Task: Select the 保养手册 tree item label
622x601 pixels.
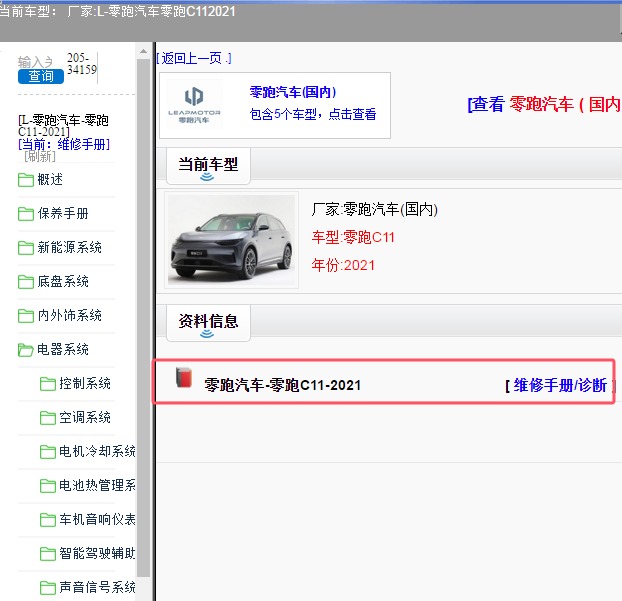Action: [x=63, y=214]
